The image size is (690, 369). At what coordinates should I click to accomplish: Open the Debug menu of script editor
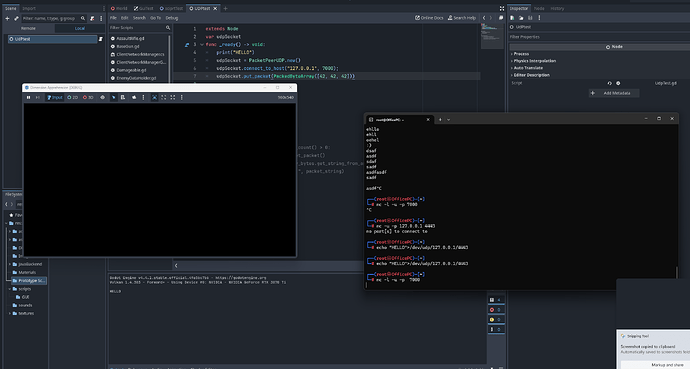pos(172,18)
